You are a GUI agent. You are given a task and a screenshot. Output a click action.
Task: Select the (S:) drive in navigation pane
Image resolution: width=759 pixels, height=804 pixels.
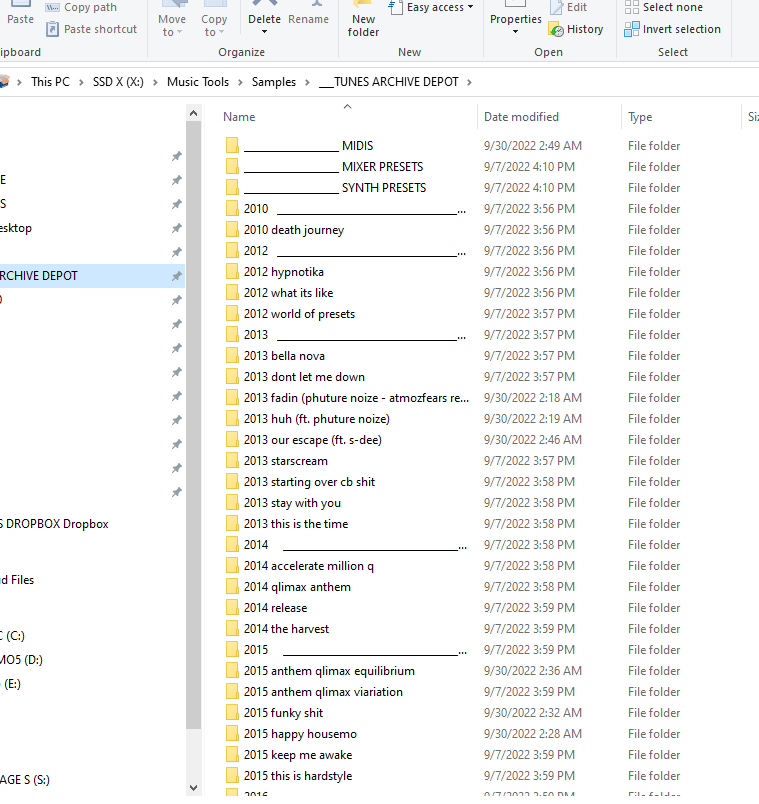click(x=25, y=780)
